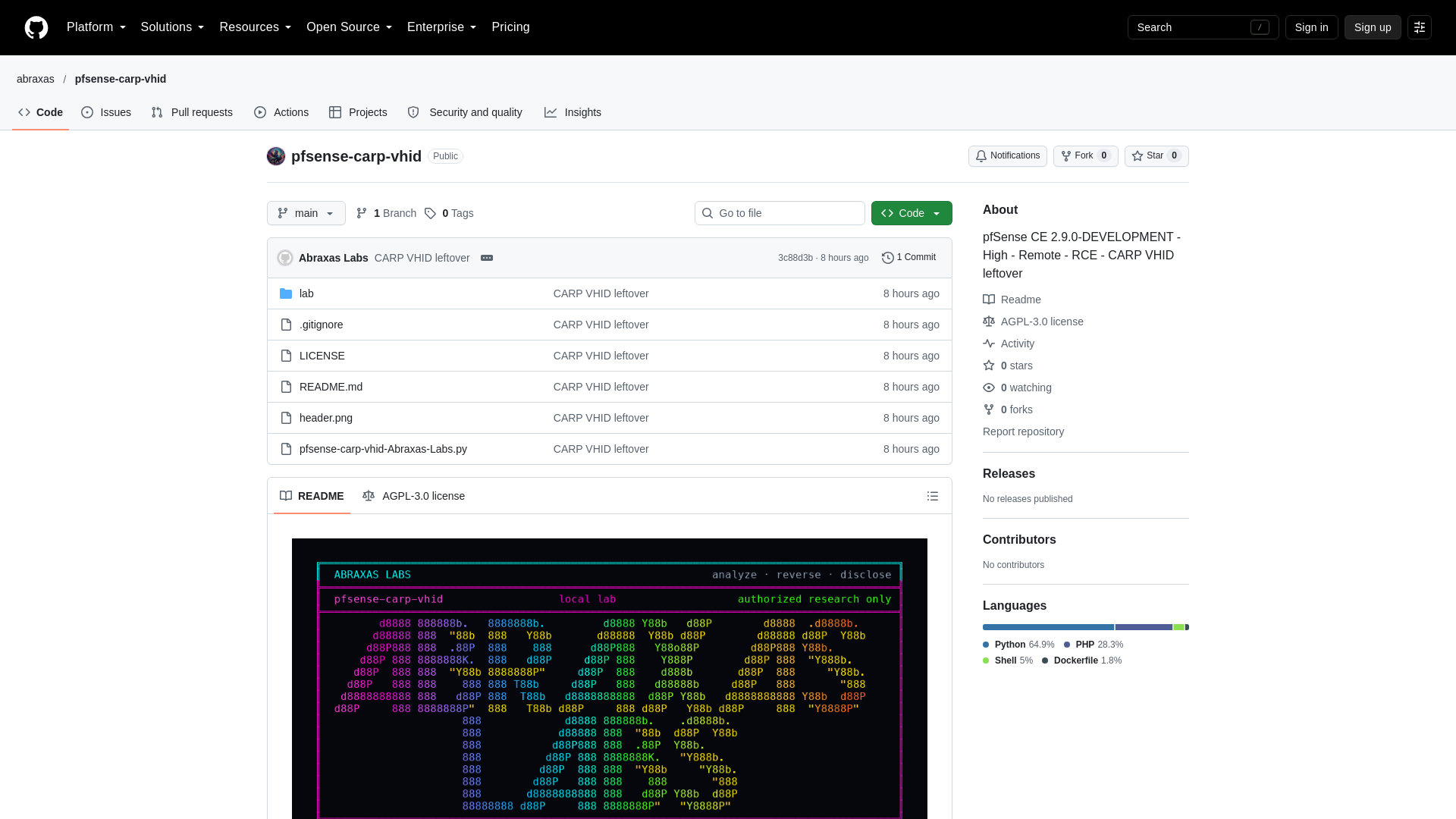This screenshot has height=819, width=1456.
Task: Expand the Resources menu
Action: 255,27
